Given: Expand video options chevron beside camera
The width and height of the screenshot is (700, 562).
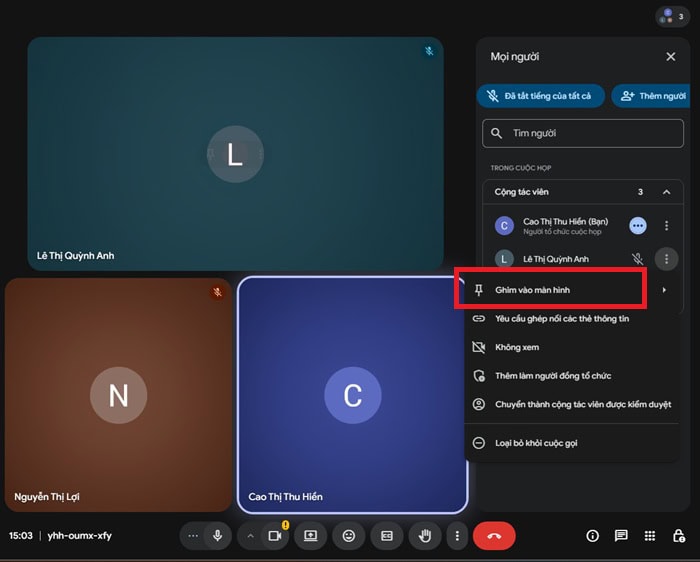Looking at the screenshot, I should pos(250,536).
